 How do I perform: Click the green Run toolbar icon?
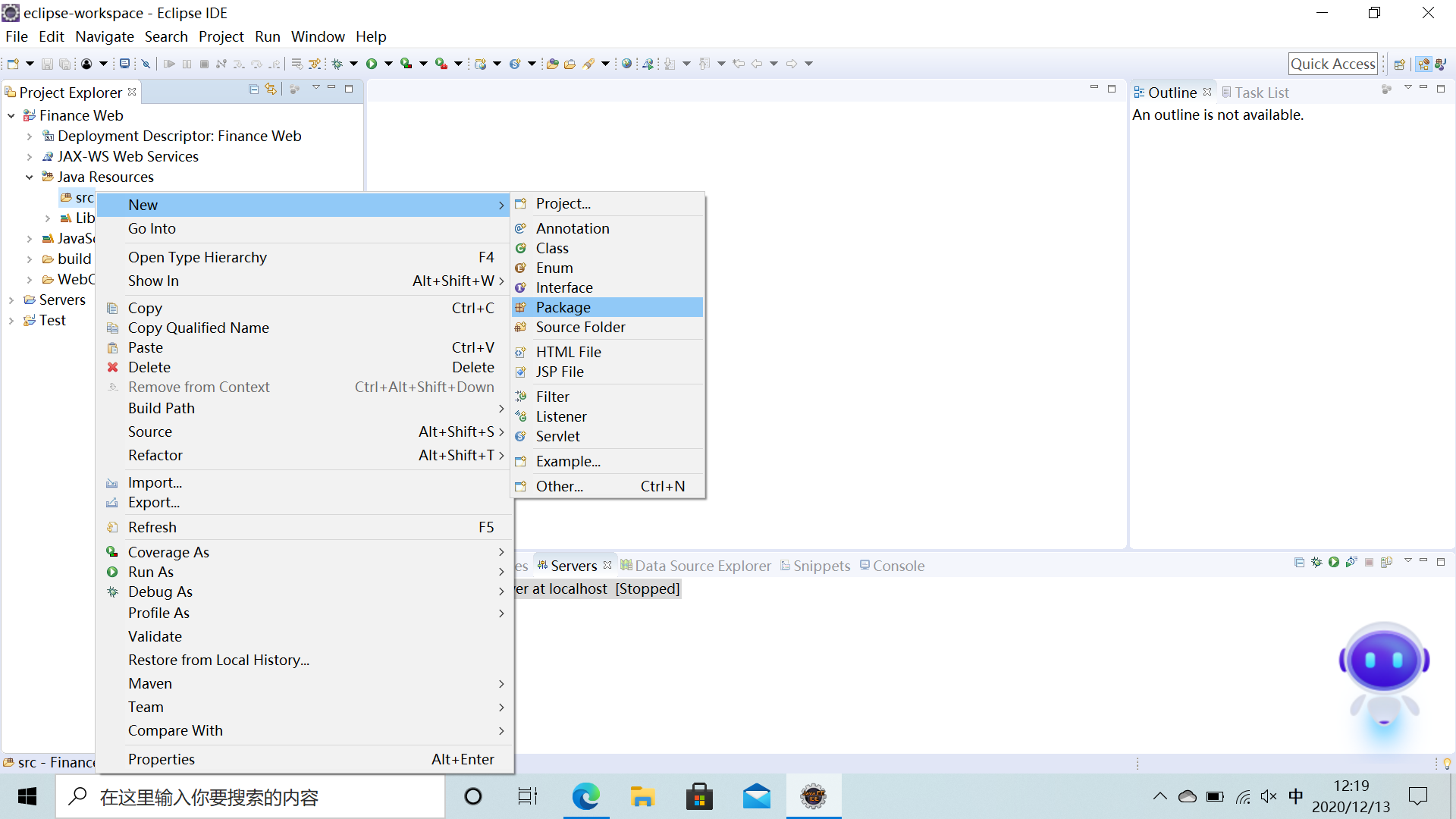click(372, 64)
